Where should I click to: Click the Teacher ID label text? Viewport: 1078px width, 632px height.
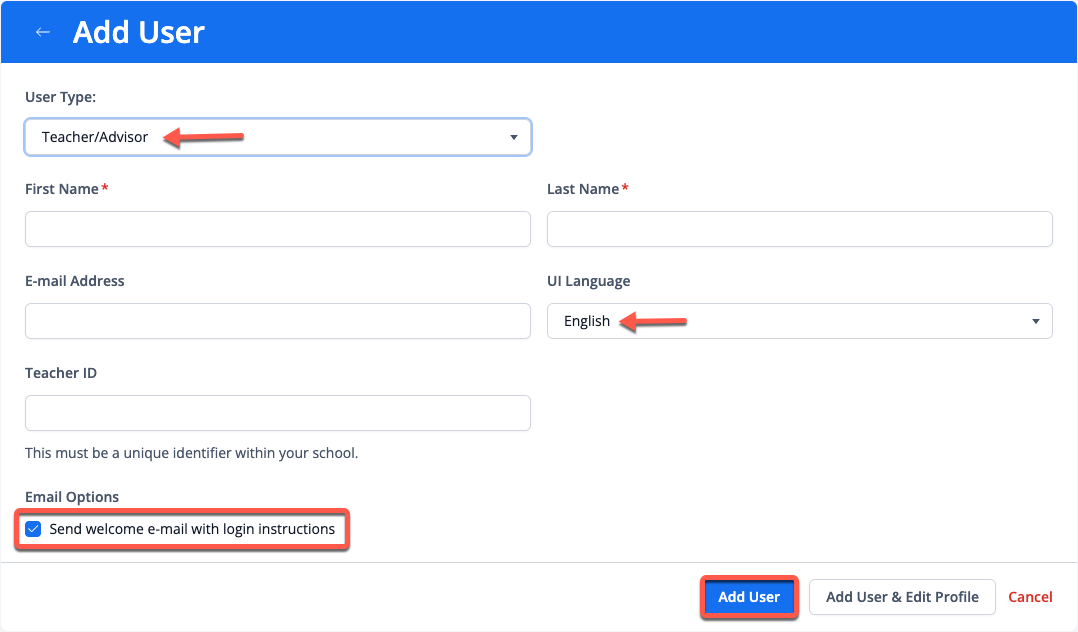click(61, 373)
